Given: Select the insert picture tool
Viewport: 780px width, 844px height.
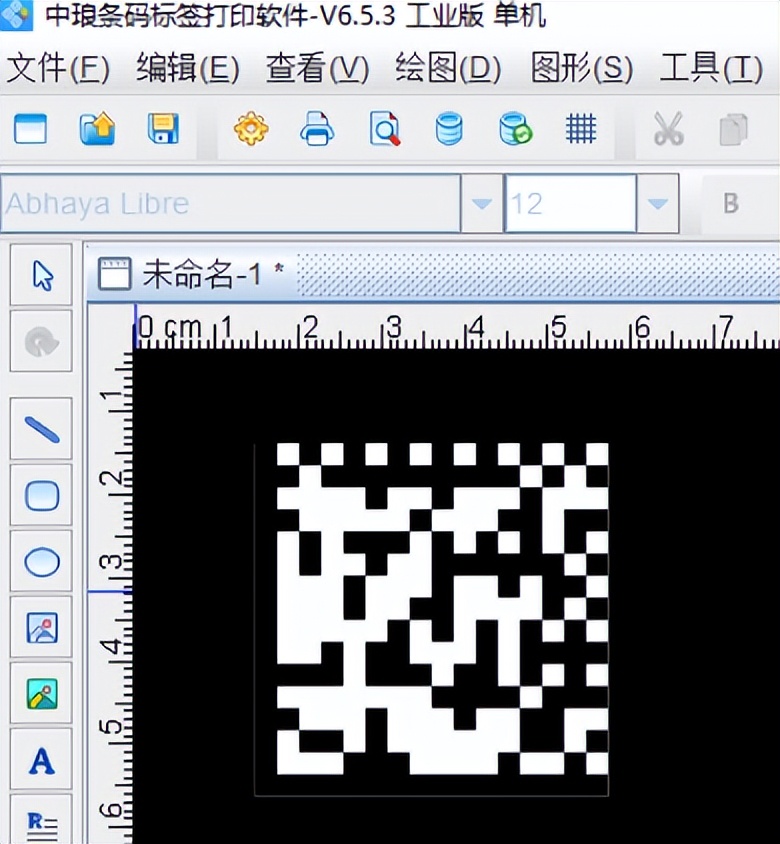Looking at the screenshot, I should click(x=41, y=628).
